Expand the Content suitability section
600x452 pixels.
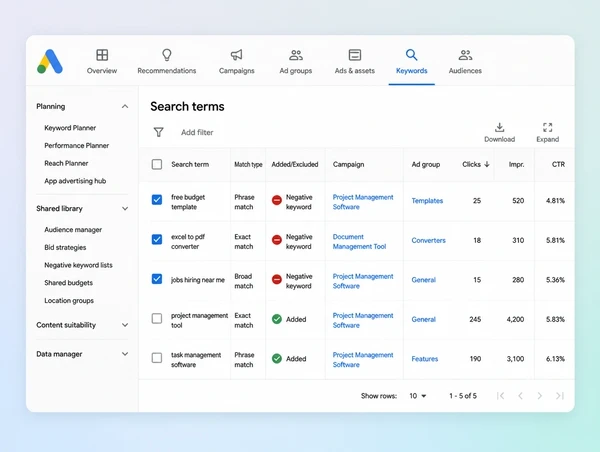click(125, 325)
